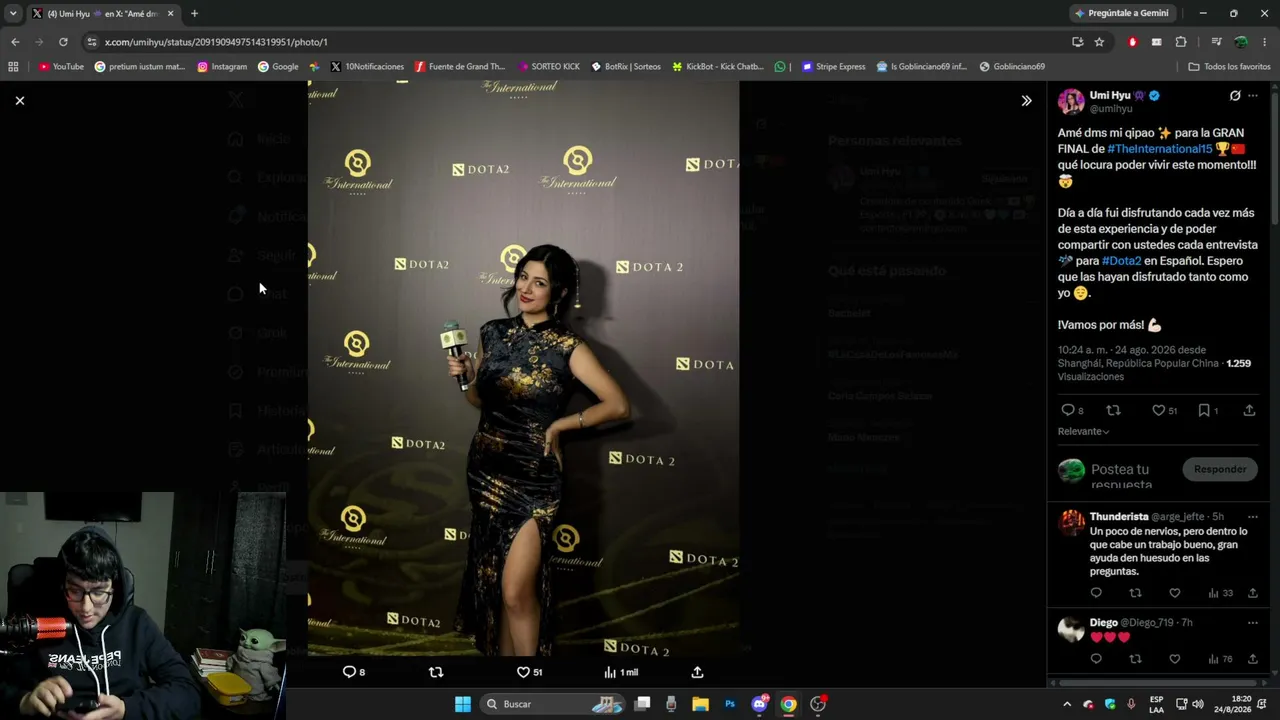The image size is (1280, 720).
Task: Show hidden system tray icons
Action: coord(1067,704)
